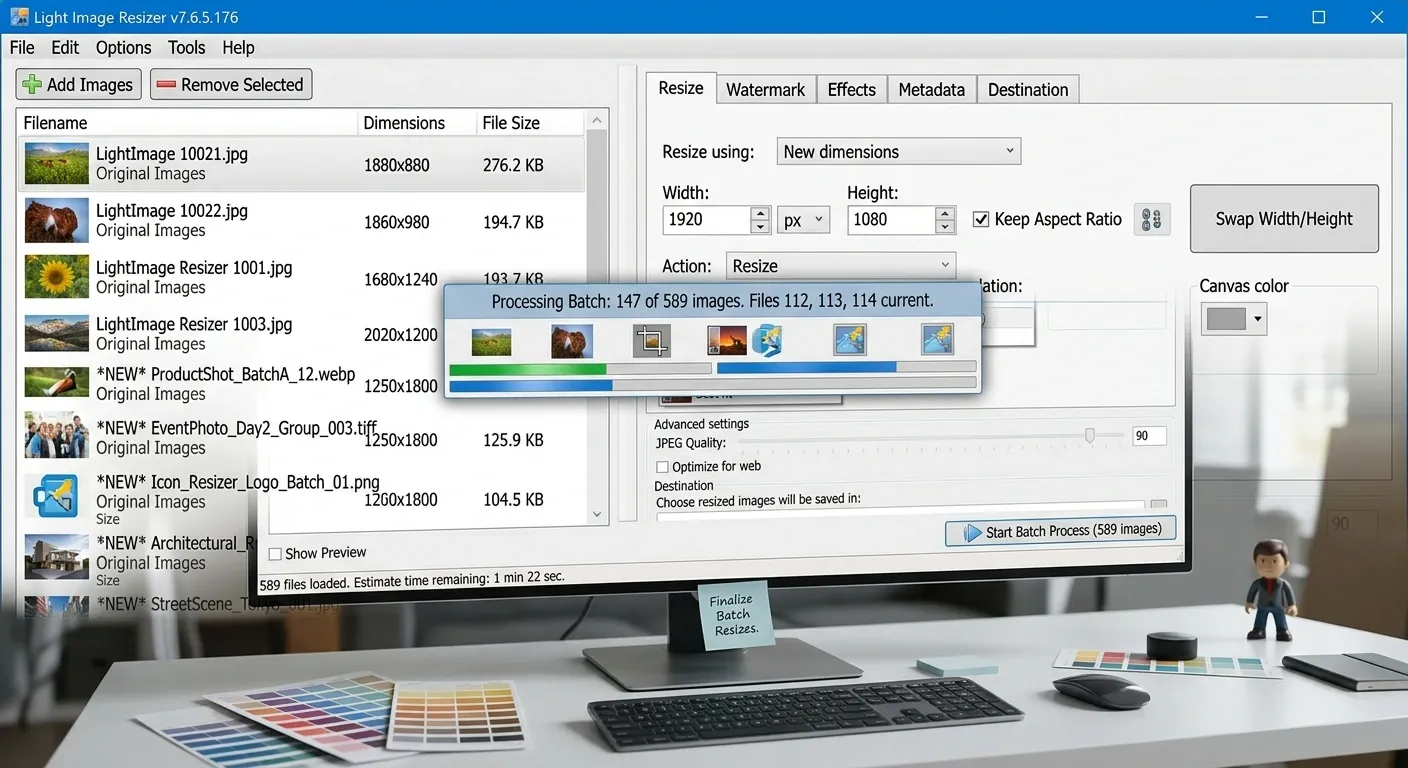
Task: Click the red minus icon on Remove Selected
Action: click(x=166, y=85)
